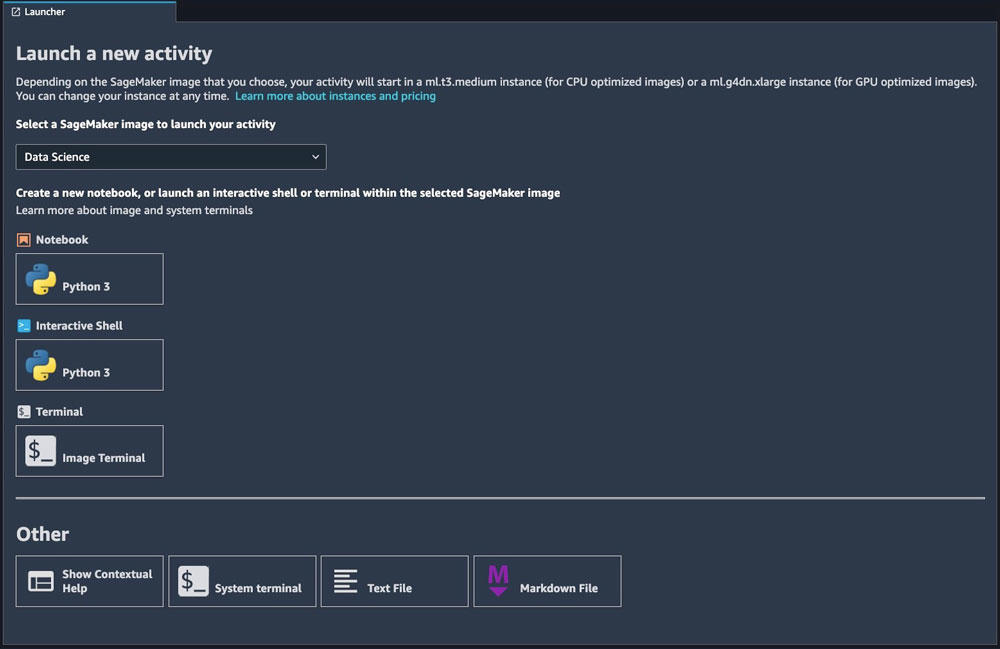Screen dimensions: 1000x649
Task: Click the Python logo in the Notebook card
Action: pos(41,279)
